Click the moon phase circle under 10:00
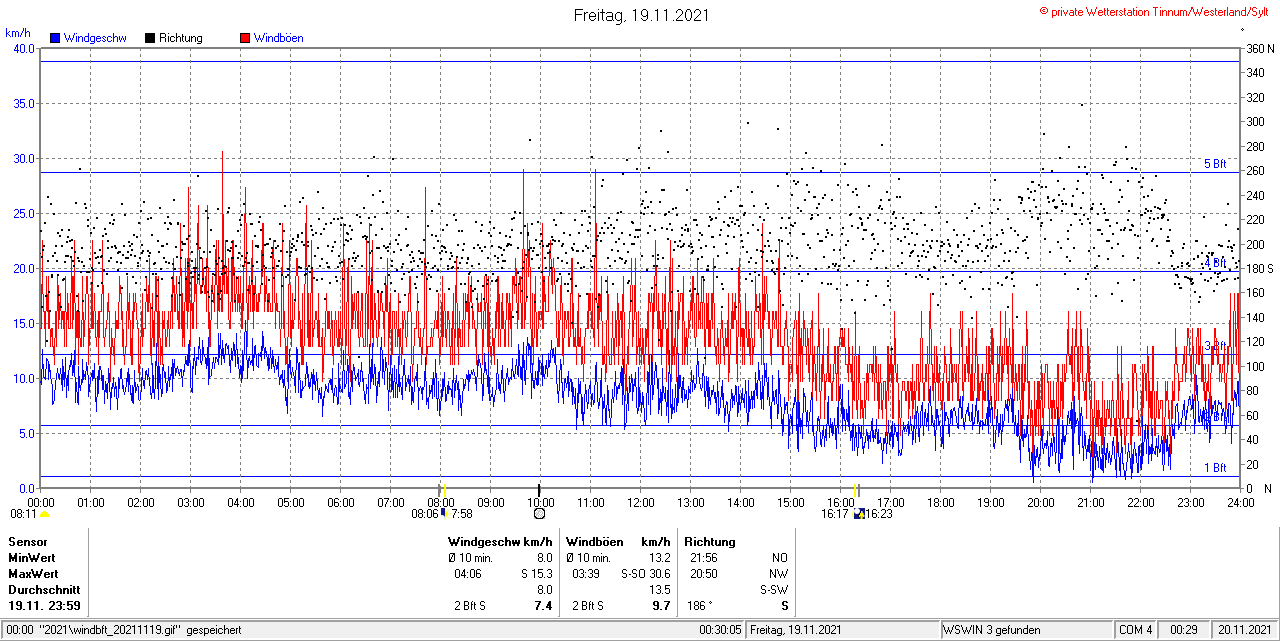1280x641 pixels. pos(540,513)
